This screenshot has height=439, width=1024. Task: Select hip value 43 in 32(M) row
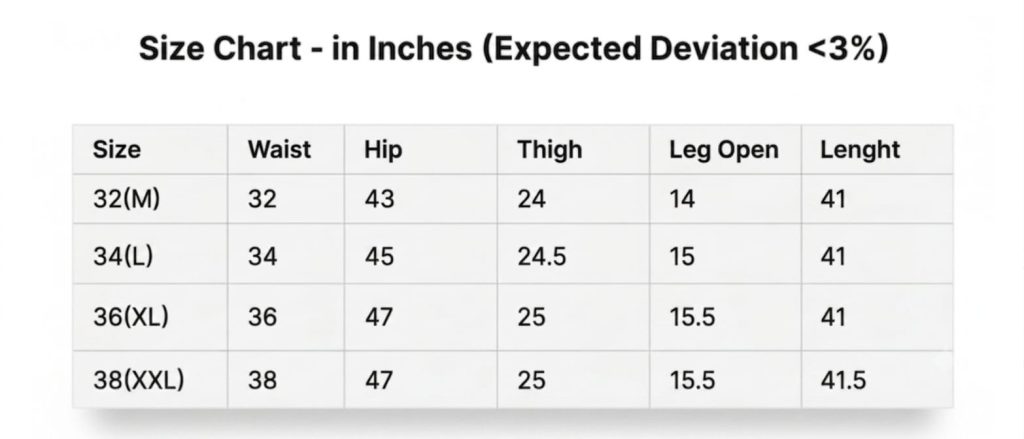tap(379, 199)
